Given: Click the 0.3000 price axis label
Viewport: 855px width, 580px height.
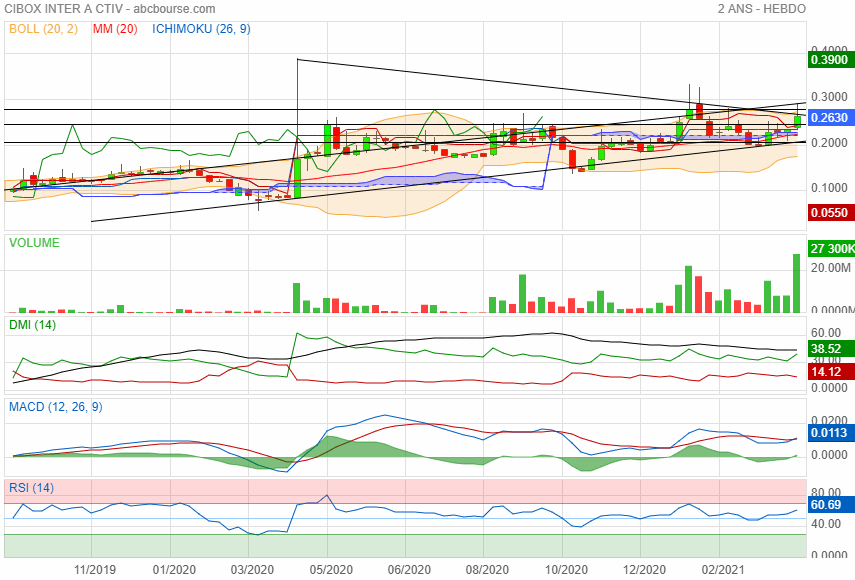Looking at the screenshot, I should coord(829,97).
